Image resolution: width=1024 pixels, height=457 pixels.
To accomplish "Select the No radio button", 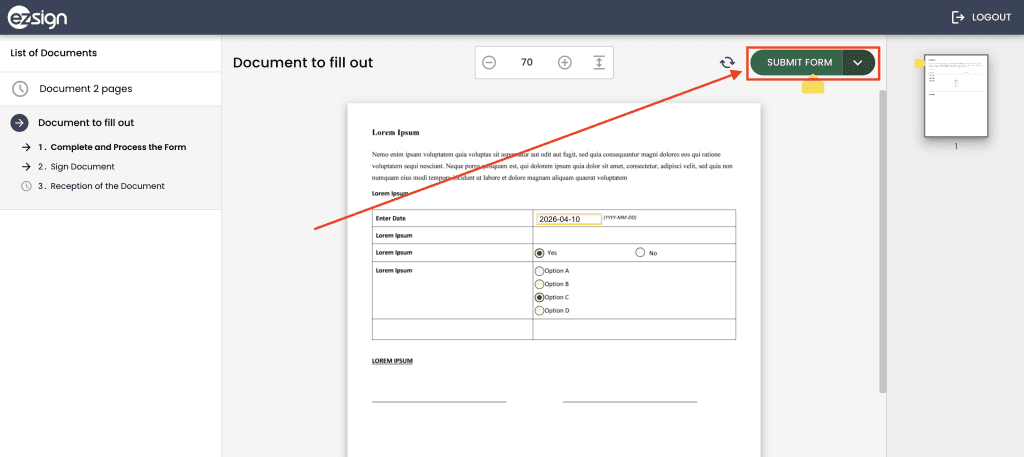I will (x=640, y=253).
